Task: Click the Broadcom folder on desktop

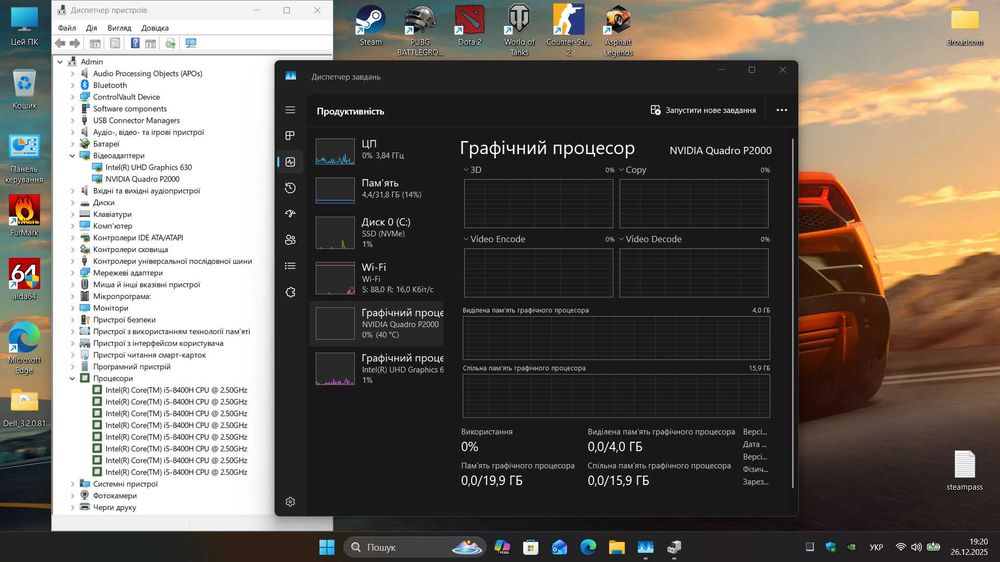Action: [964, 27]
